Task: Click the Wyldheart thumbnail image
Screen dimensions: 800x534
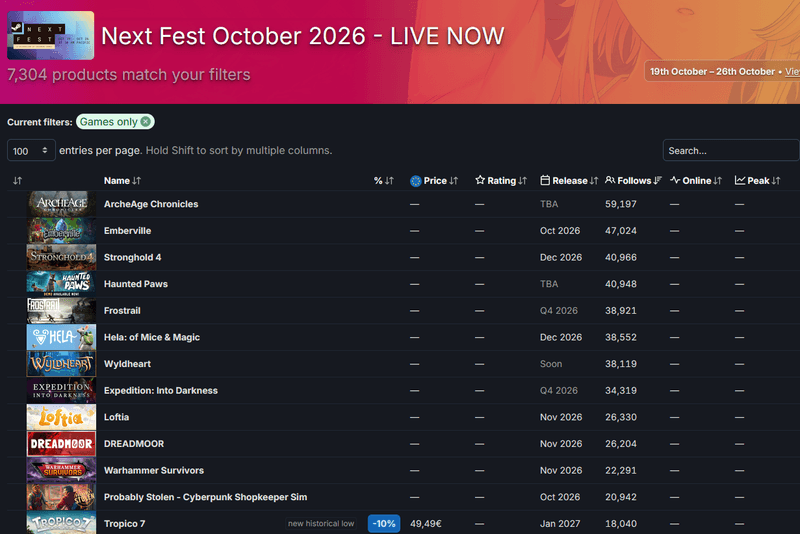Action: (61, 364)
